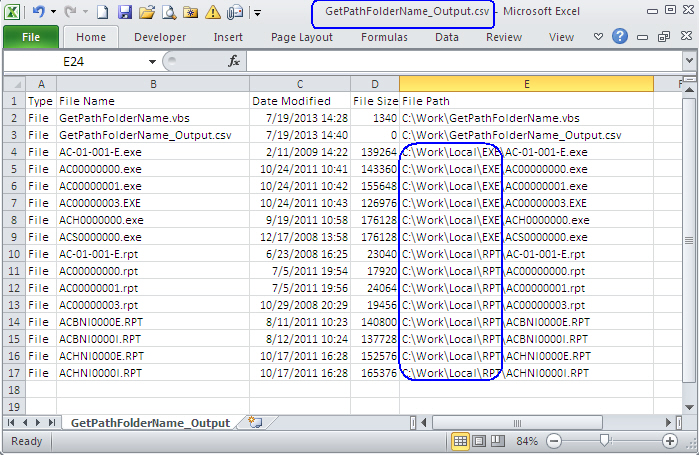Viewport: 699px width, 455px height.
Task: Create a new blank workbook
Action: [103, 12]
